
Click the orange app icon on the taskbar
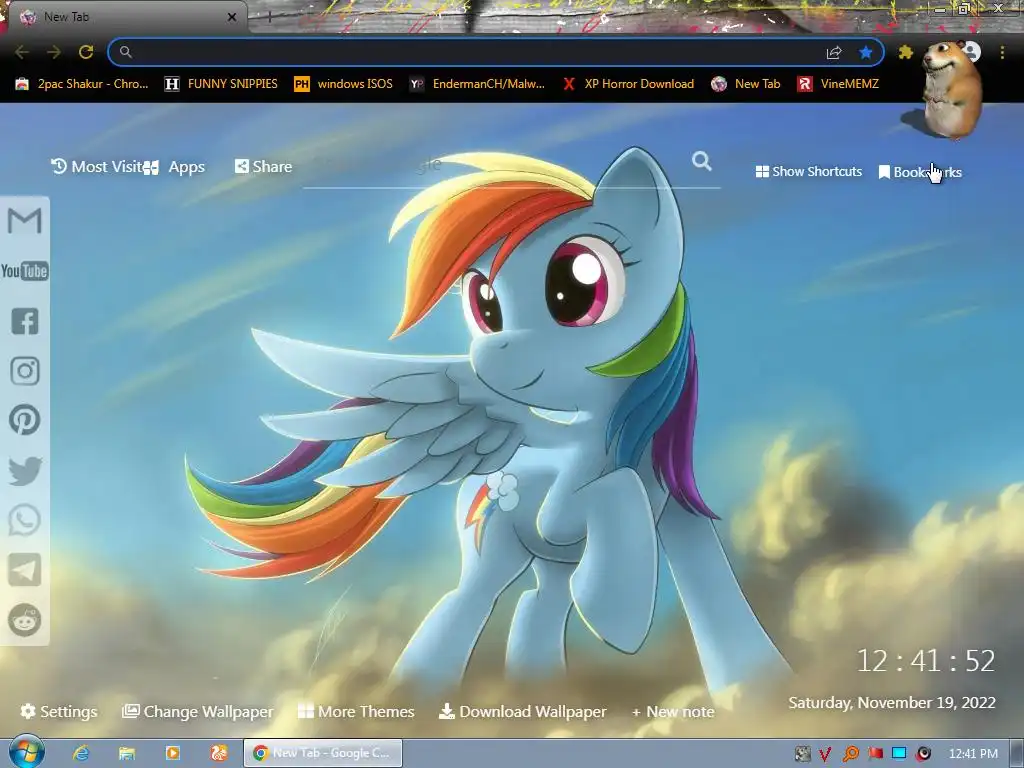[x=219, y=754]
